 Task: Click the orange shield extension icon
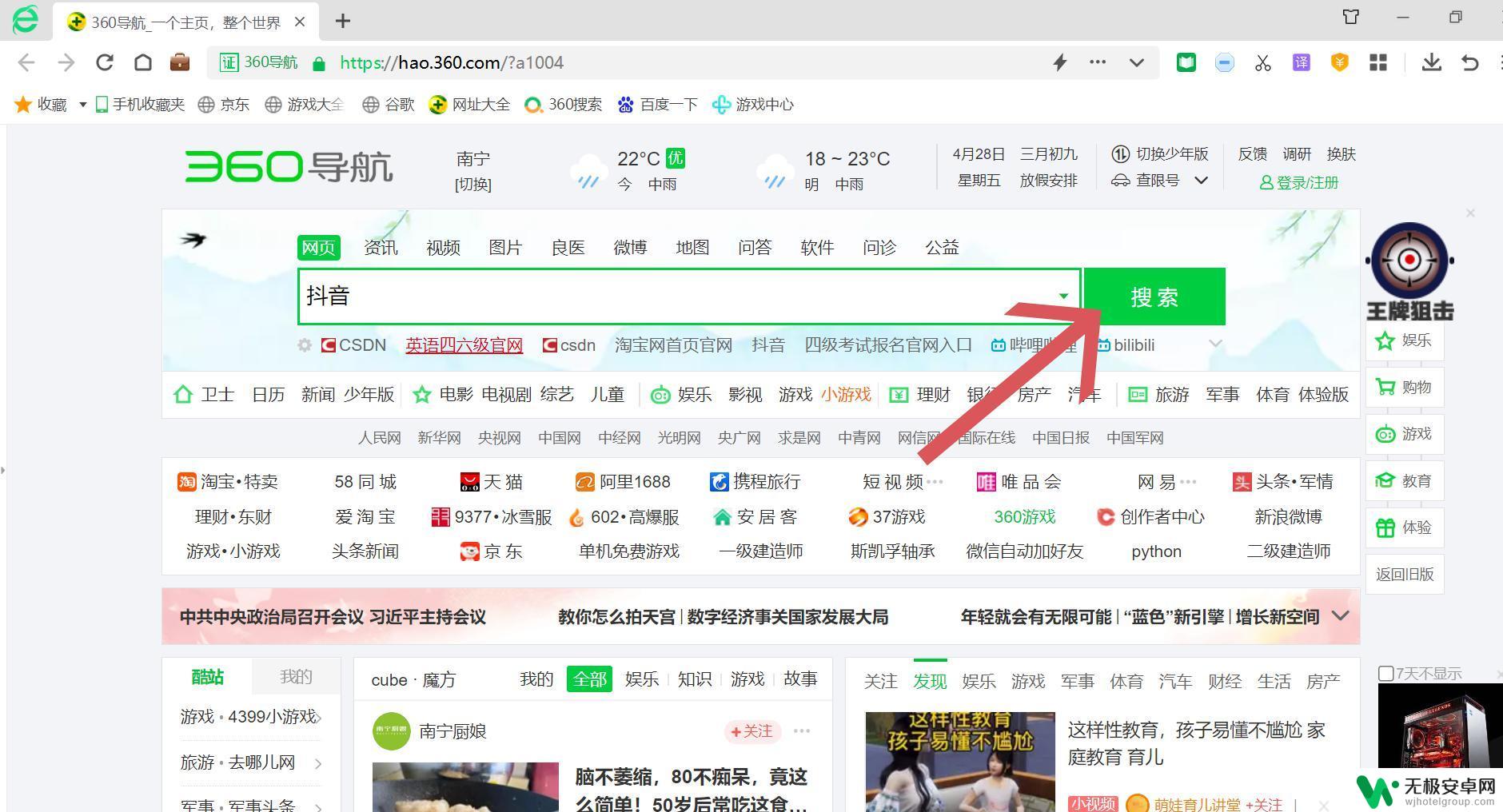point(1340,62)
